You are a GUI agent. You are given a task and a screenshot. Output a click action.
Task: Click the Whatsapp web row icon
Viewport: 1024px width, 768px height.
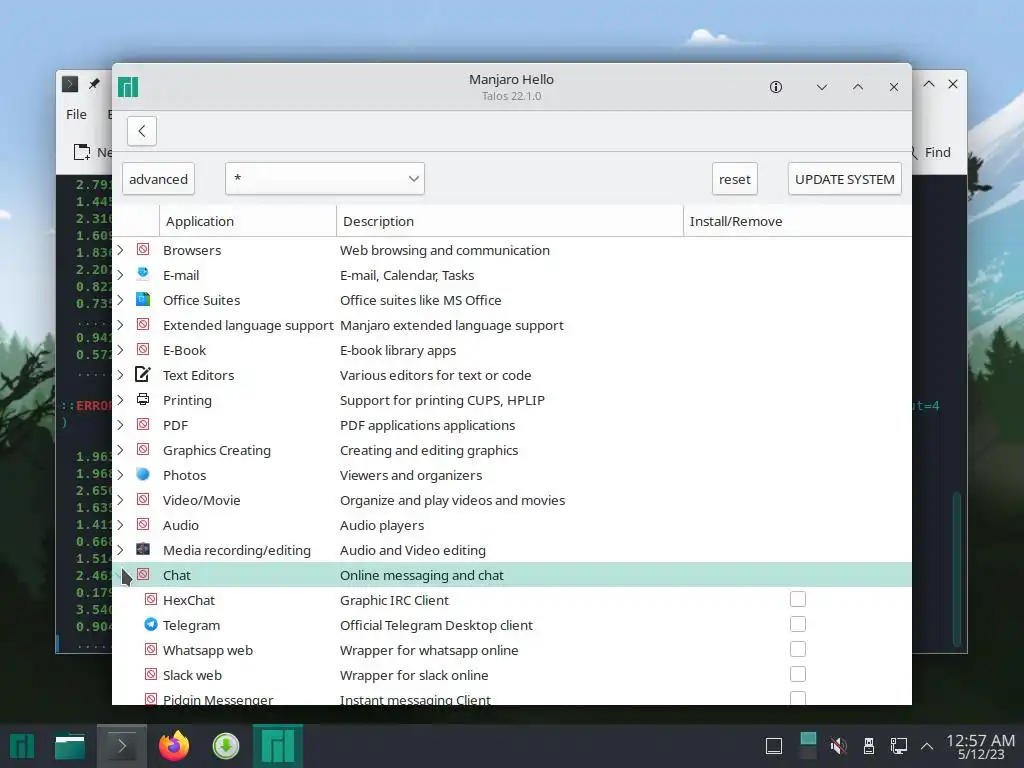coord(151,649)
